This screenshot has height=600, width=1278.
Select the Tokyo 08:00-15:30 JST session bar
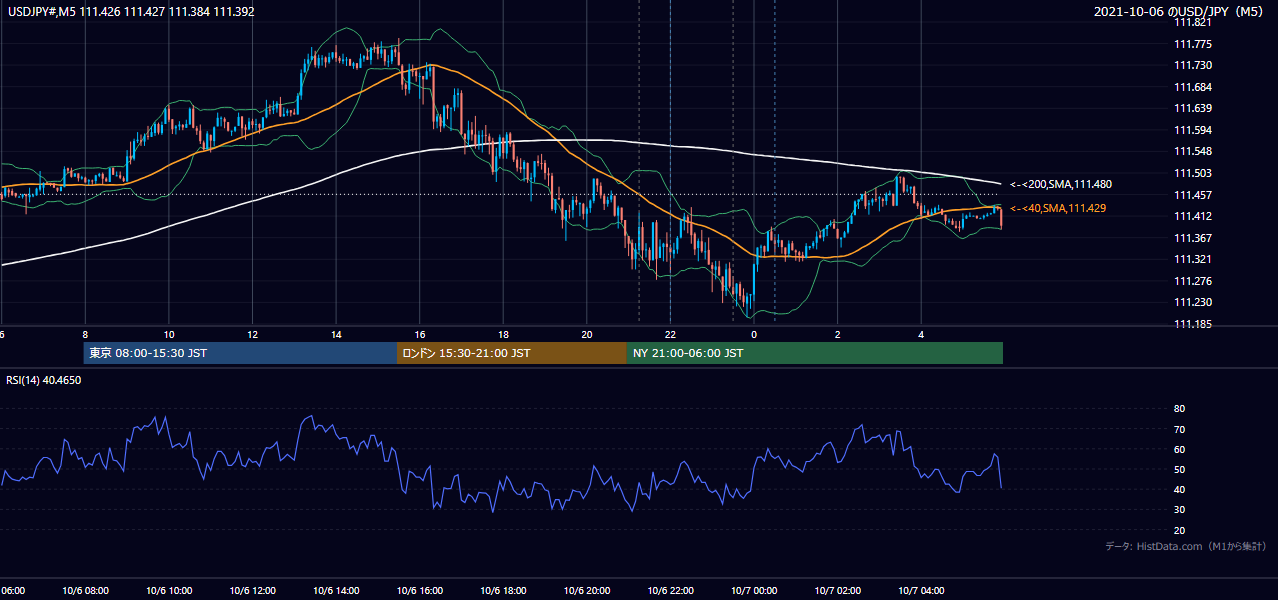241,353
